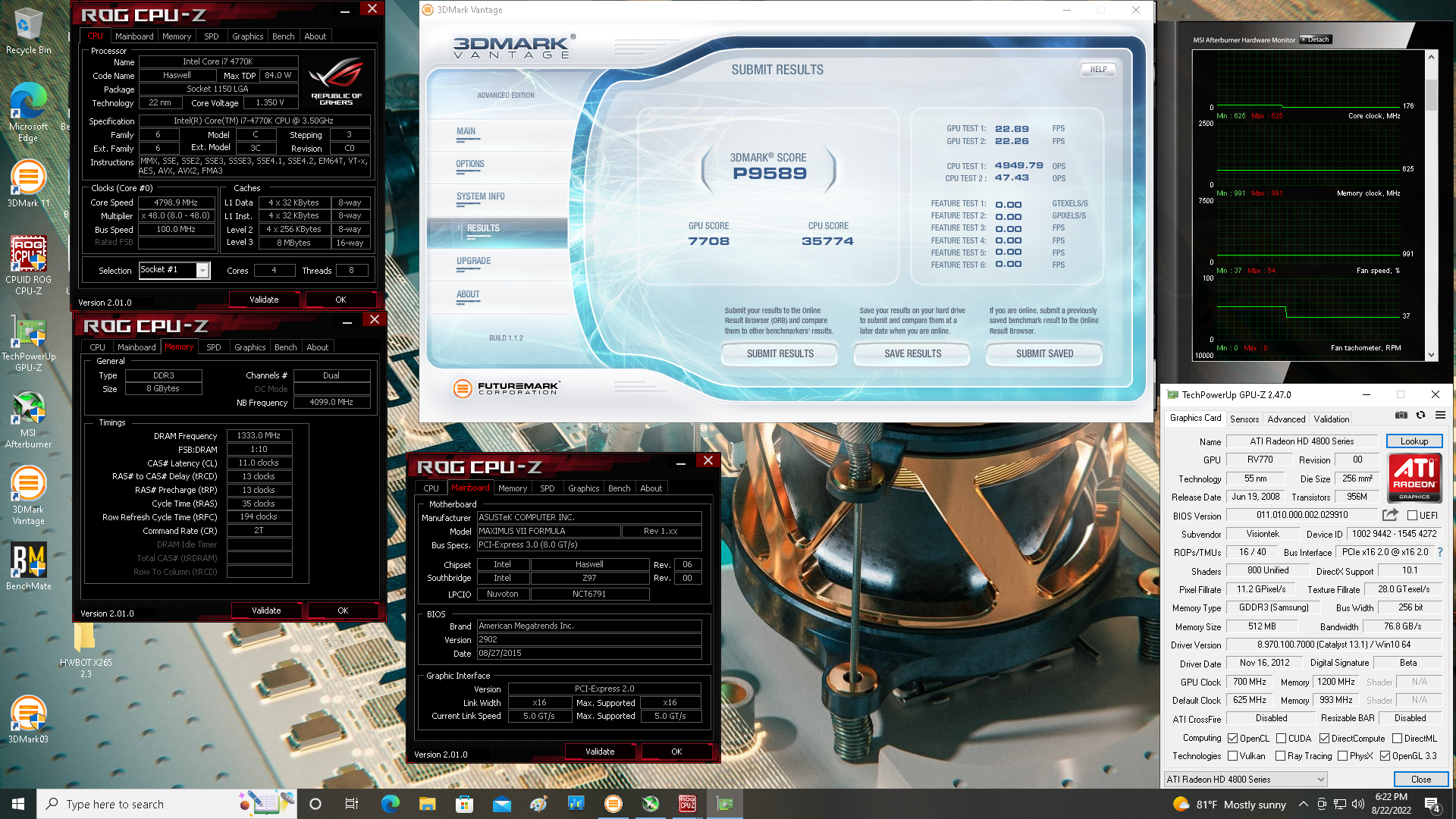The image size is (1456, 819).
Task: Toggle the OpenCL checkbox
Action: click(x=1232, y=739)
